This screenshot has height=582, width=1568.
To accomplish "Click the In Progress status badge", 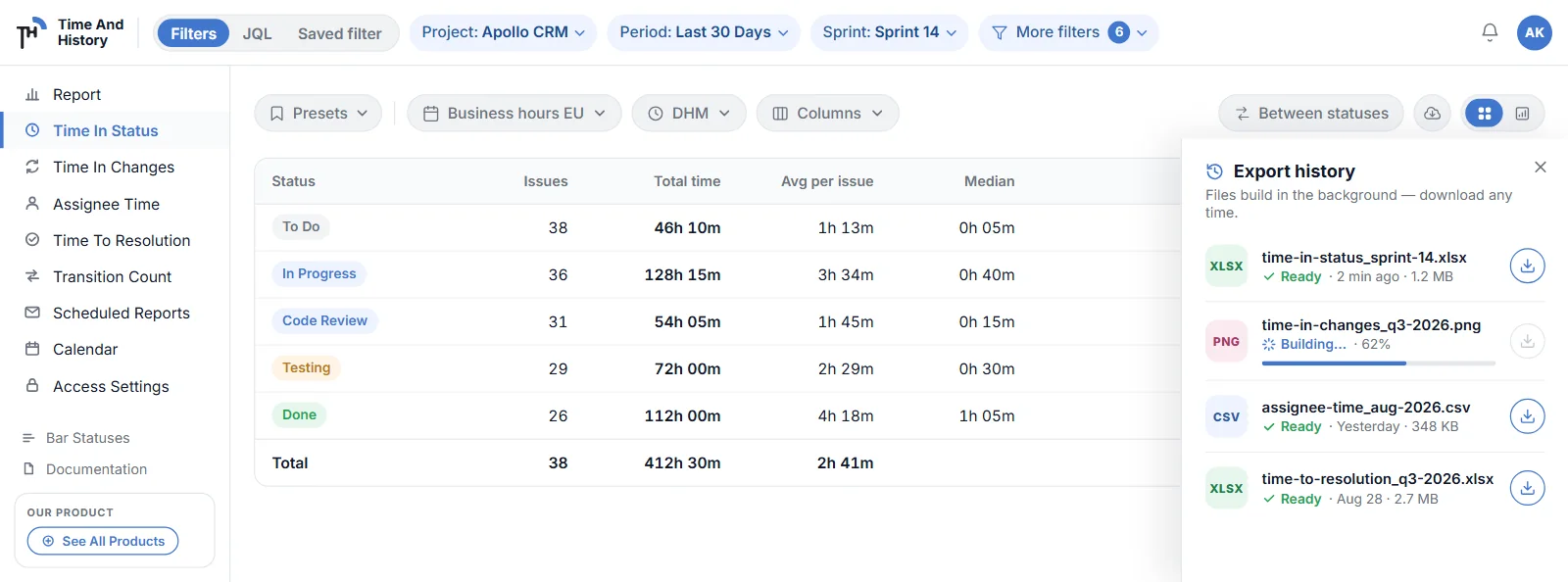I will click(x=318, y=273).
